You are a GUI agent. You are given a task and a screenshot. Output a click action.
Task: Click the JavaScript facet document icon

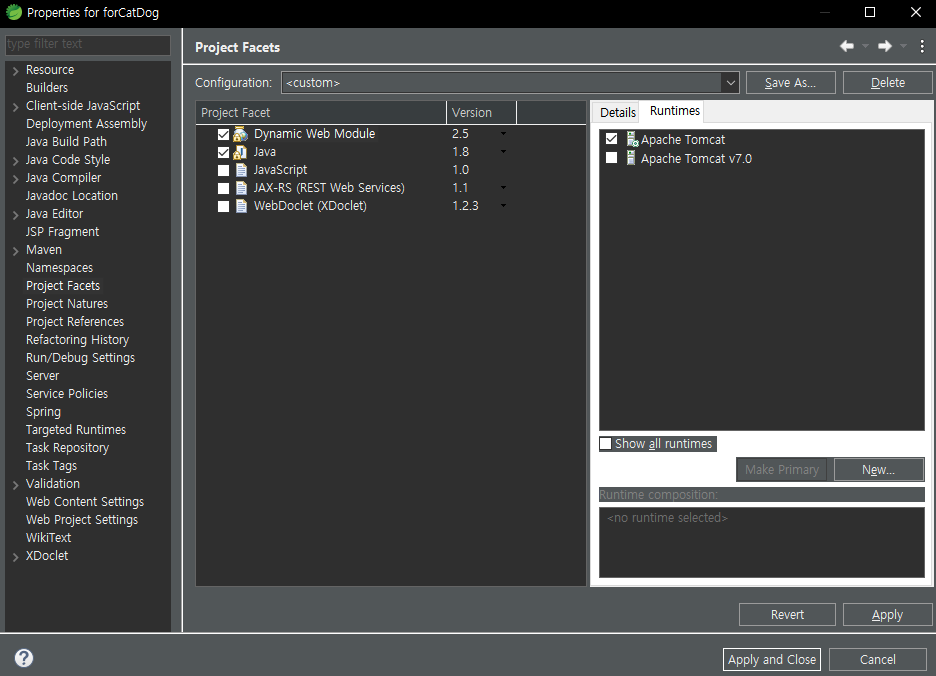pos(241,170)
